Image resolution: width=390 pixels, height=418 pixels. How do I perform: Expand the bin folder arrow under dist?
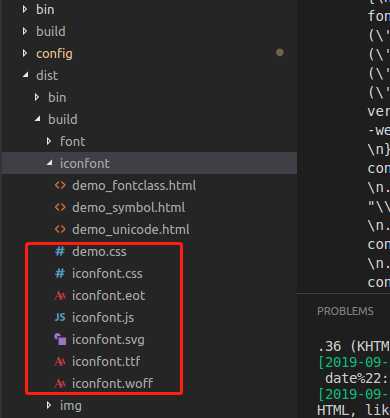(37, 97)
